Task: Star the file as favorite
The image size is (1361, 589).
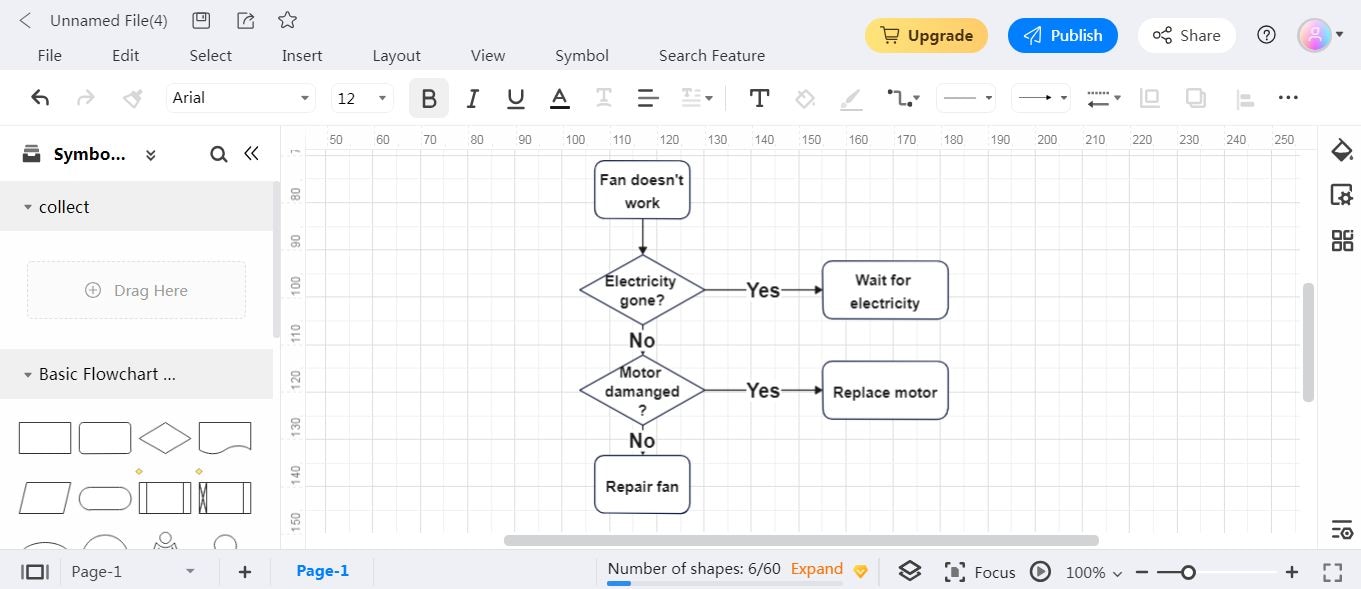Action: click(287, 20)
